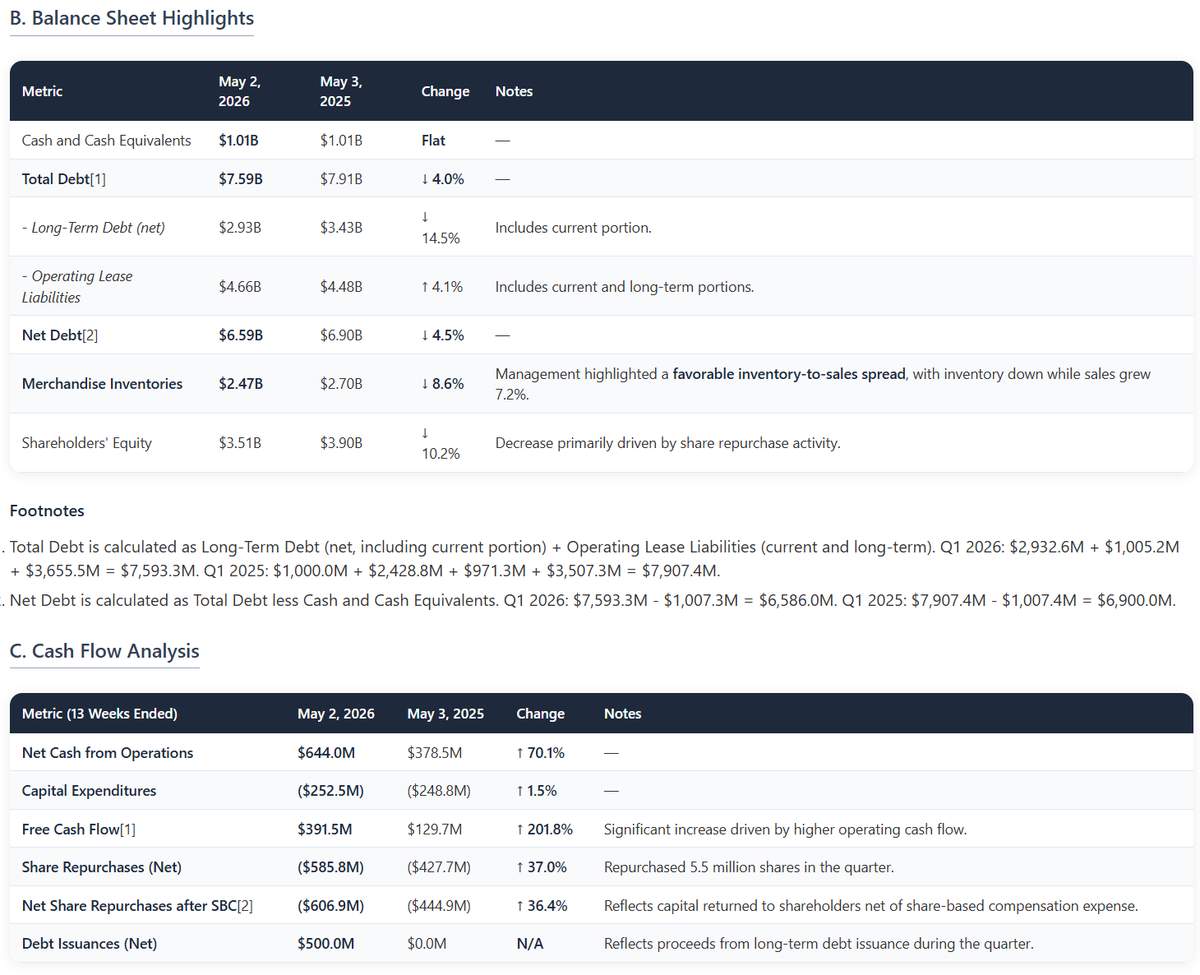Click the '↑ 201.8%' change cell
The image size is (1200, 975).
pyautogui.click(x=544, y=829)
